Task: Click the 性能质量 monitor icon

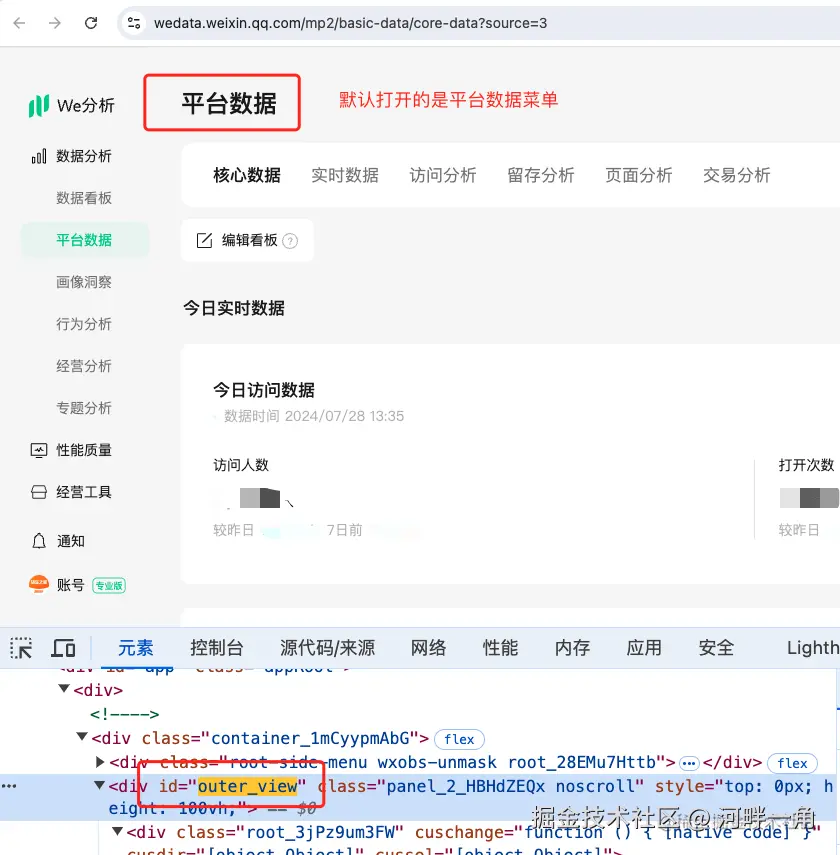Action: coord(39,450)
